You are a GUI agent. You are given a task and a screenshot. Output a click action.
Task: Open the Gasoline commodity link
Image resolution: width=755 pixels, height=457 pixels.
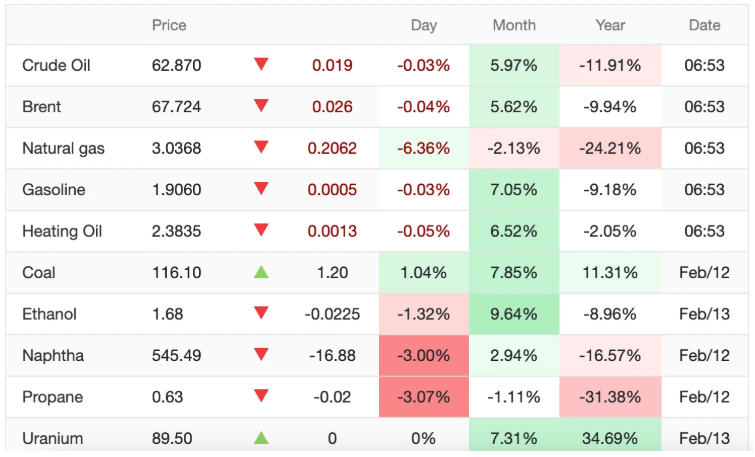click(54, 190)
